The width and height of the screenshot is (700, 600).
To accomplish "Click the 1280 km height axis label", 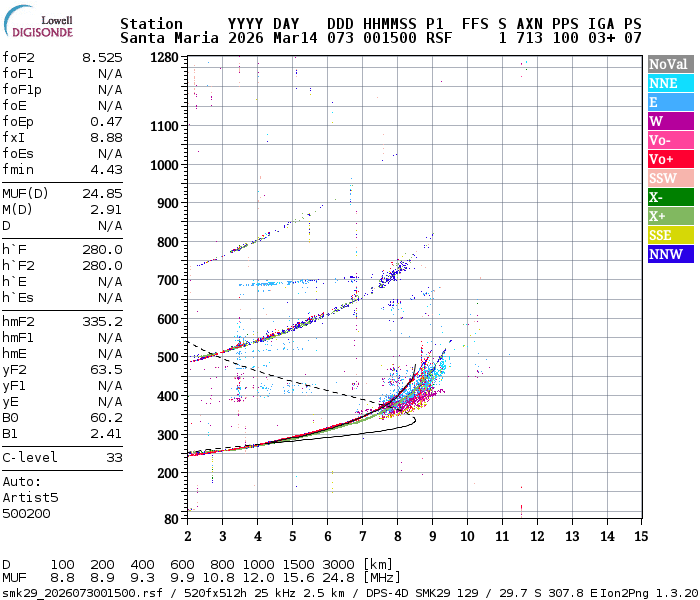I will pyautogui.click(x=164, y=58).
